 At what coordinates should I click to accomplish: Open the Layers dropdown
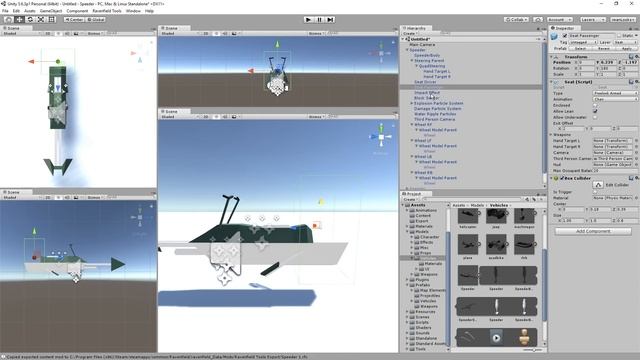[x=592, y=20]
